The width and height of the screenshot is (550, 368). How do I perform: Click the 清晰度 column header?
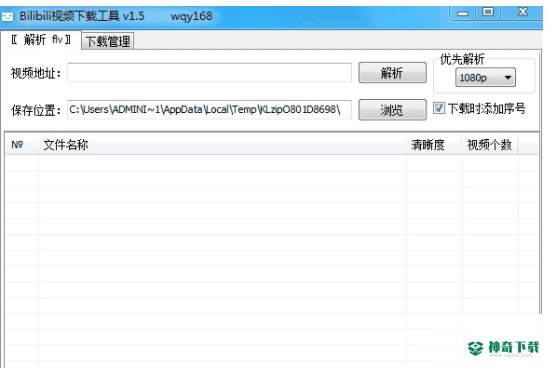point(434,144)
